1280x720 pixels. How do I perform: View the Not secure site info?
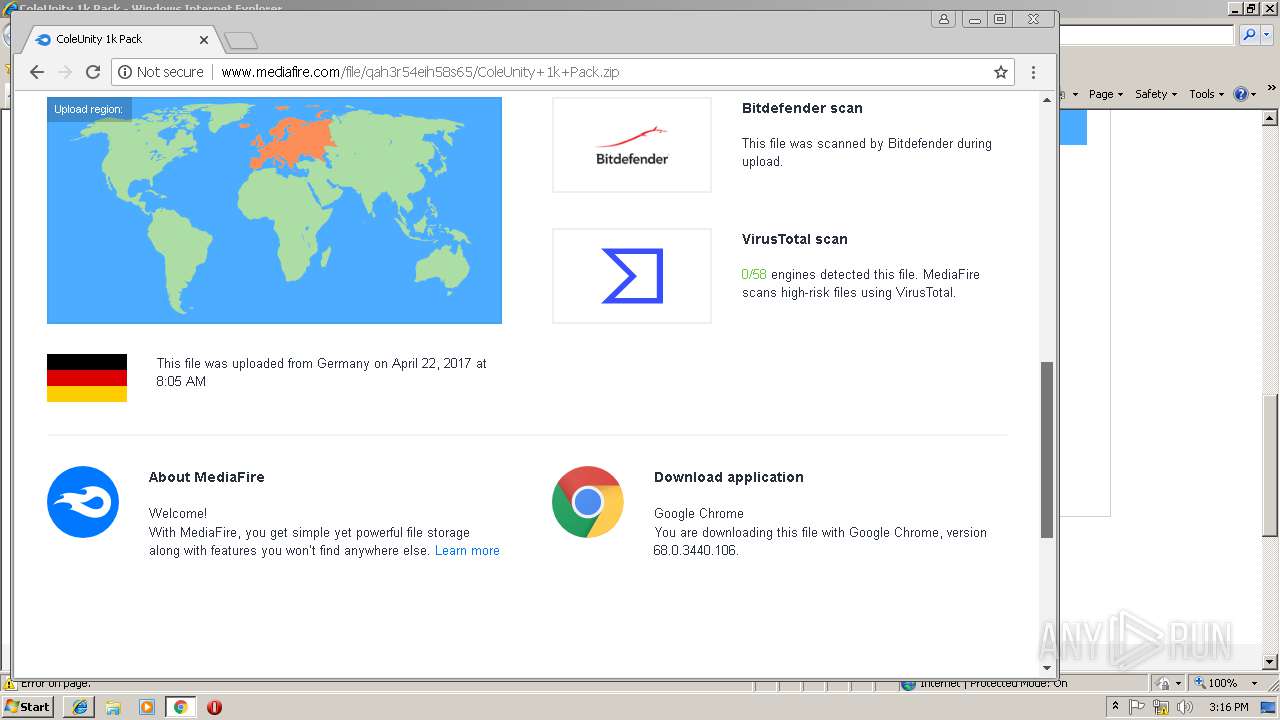(161, 72)
